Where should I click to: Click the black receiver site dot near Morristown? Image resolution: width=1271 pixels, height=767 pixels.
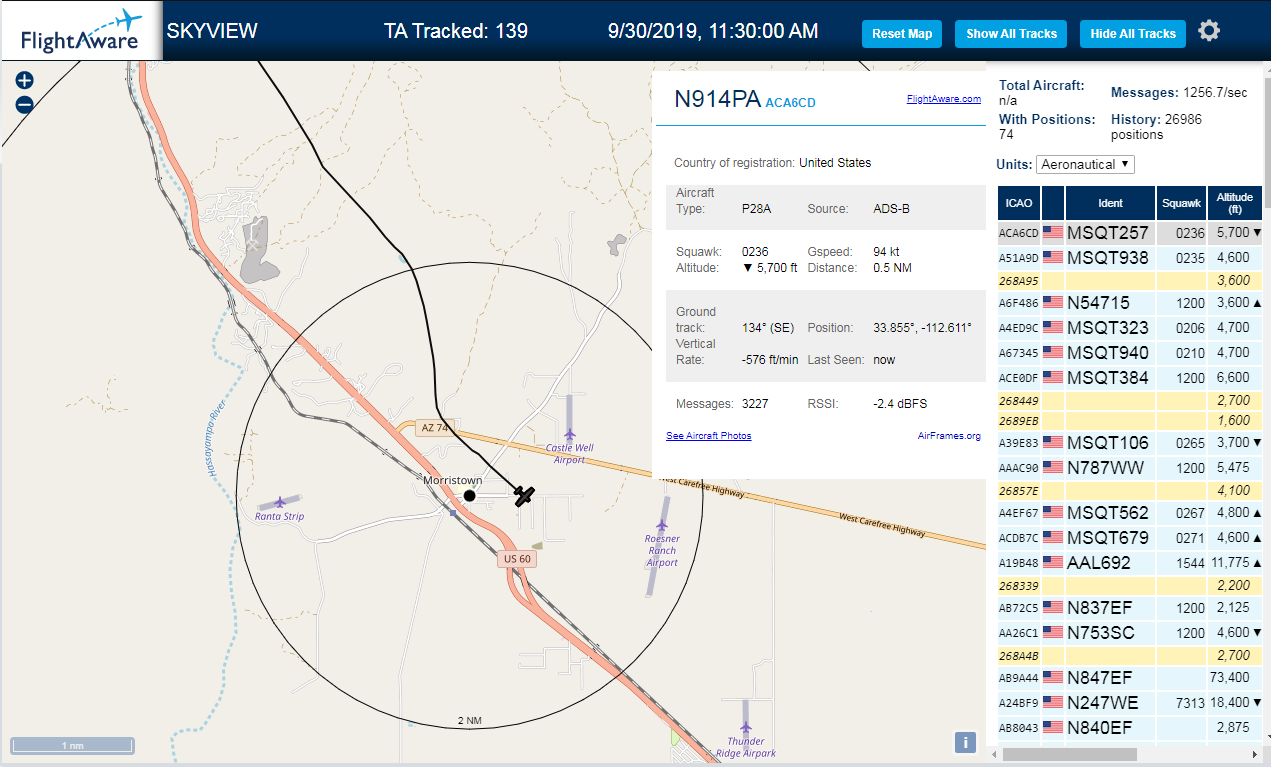tap(469, 495)
